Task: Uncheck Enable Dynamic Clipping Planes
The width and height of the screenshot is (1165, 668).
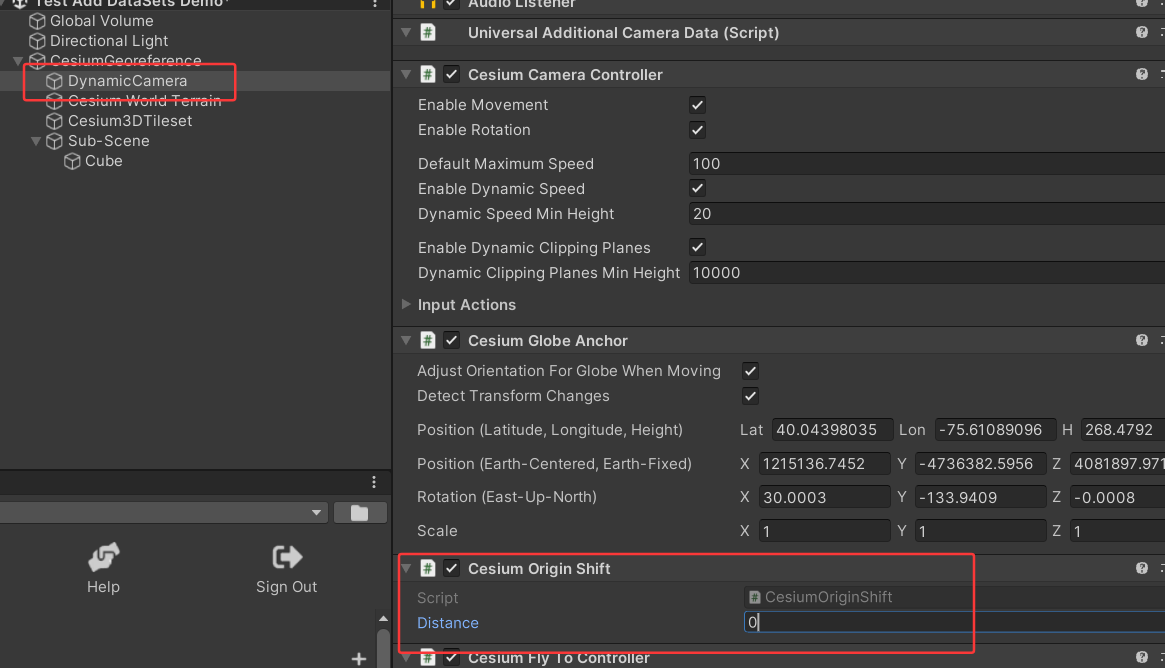Action: (697, 247)
